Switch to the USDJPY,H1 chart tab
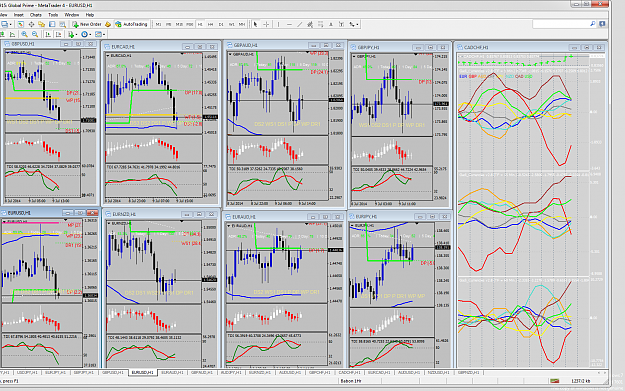The image size is (625, 391). pos(27,372)
